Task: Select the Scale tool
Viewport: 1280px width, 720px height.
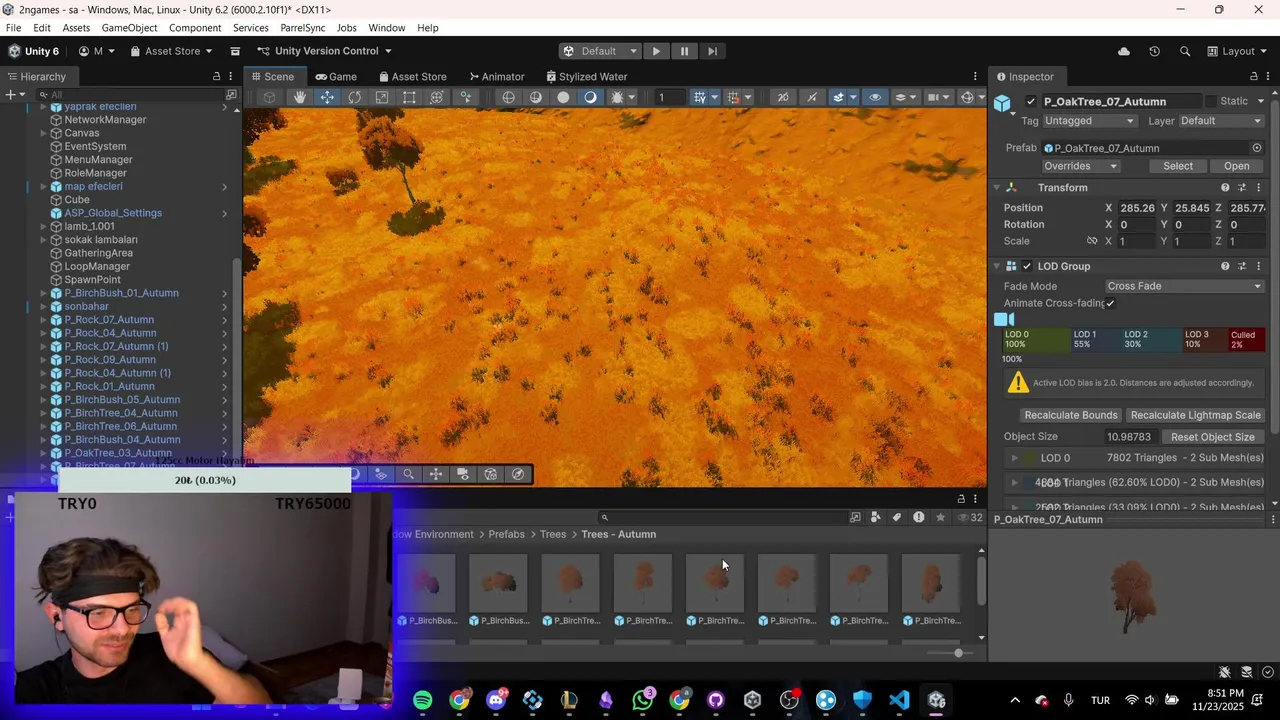Action: (382, 97)
